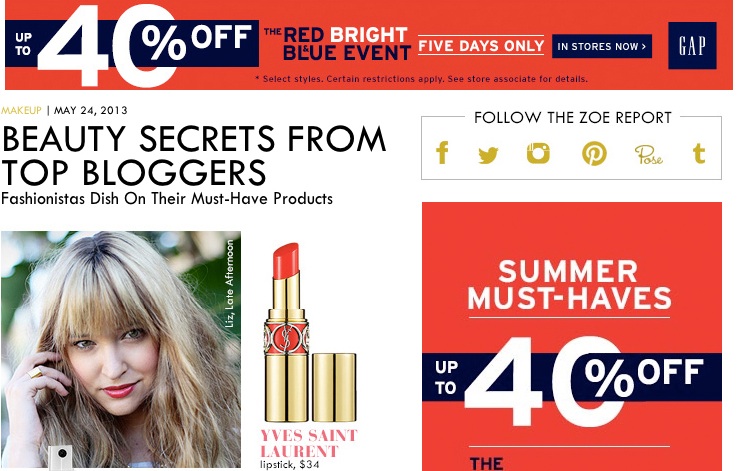Viewport: 743px width, 471px height.
Task: Click the small camera icon on Liz's photo
Action: tap(61, 456)
